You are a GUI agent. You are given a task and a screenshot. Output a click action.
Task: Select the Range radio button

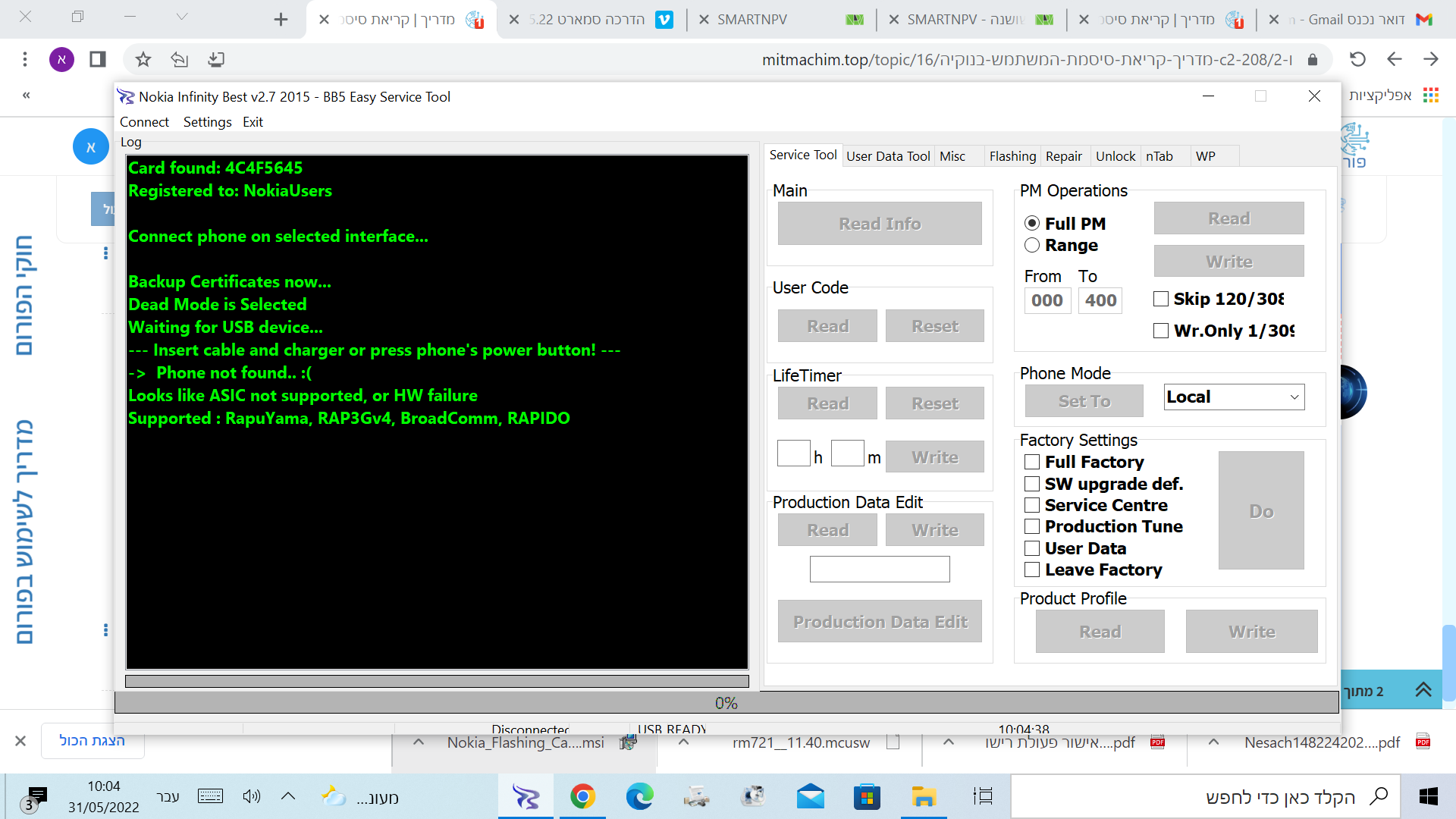coord(1031,245)
